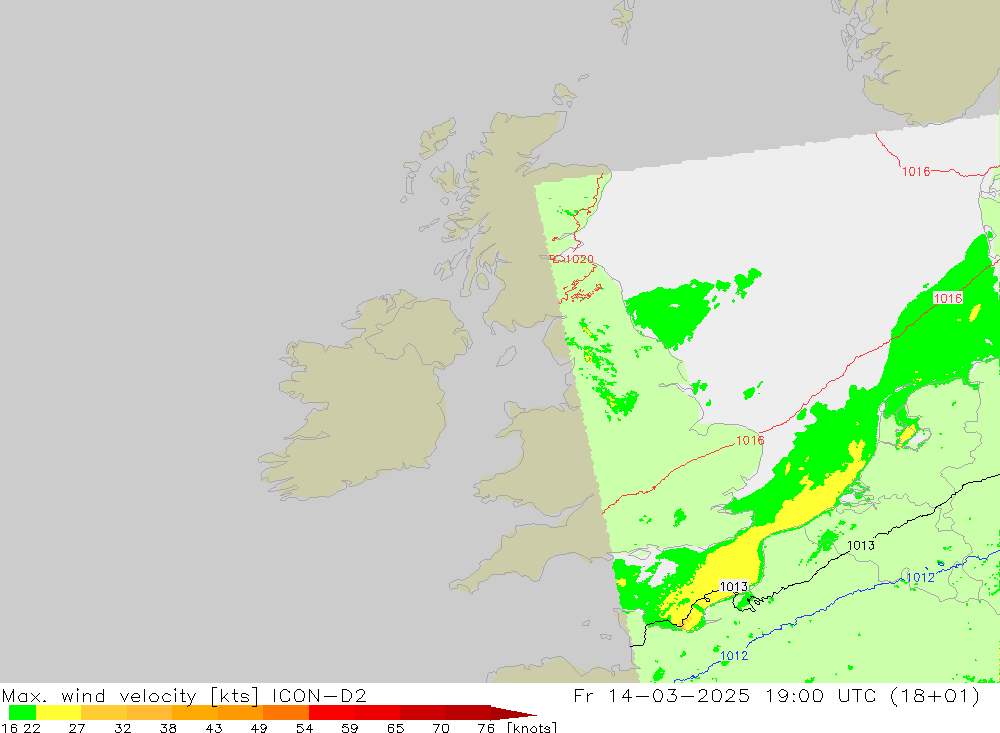Pick the 43–49 knots orange legend band

point(240,713)
